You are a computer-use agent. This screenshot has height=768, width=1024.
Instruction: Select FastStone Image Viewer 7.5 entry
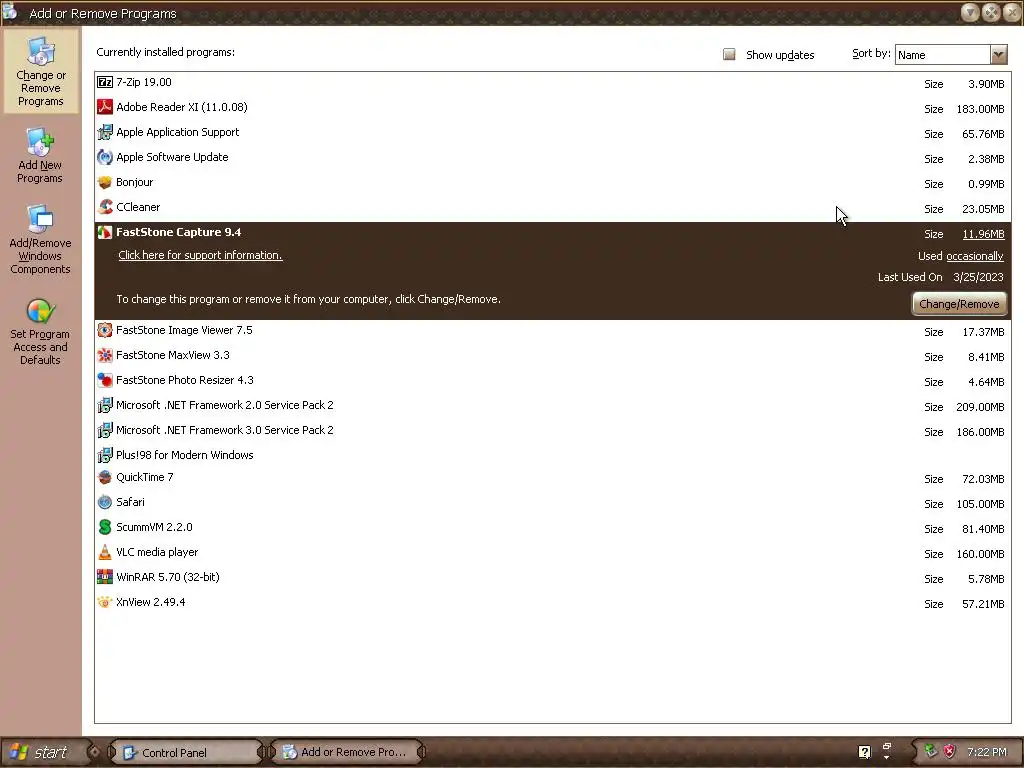552,331
